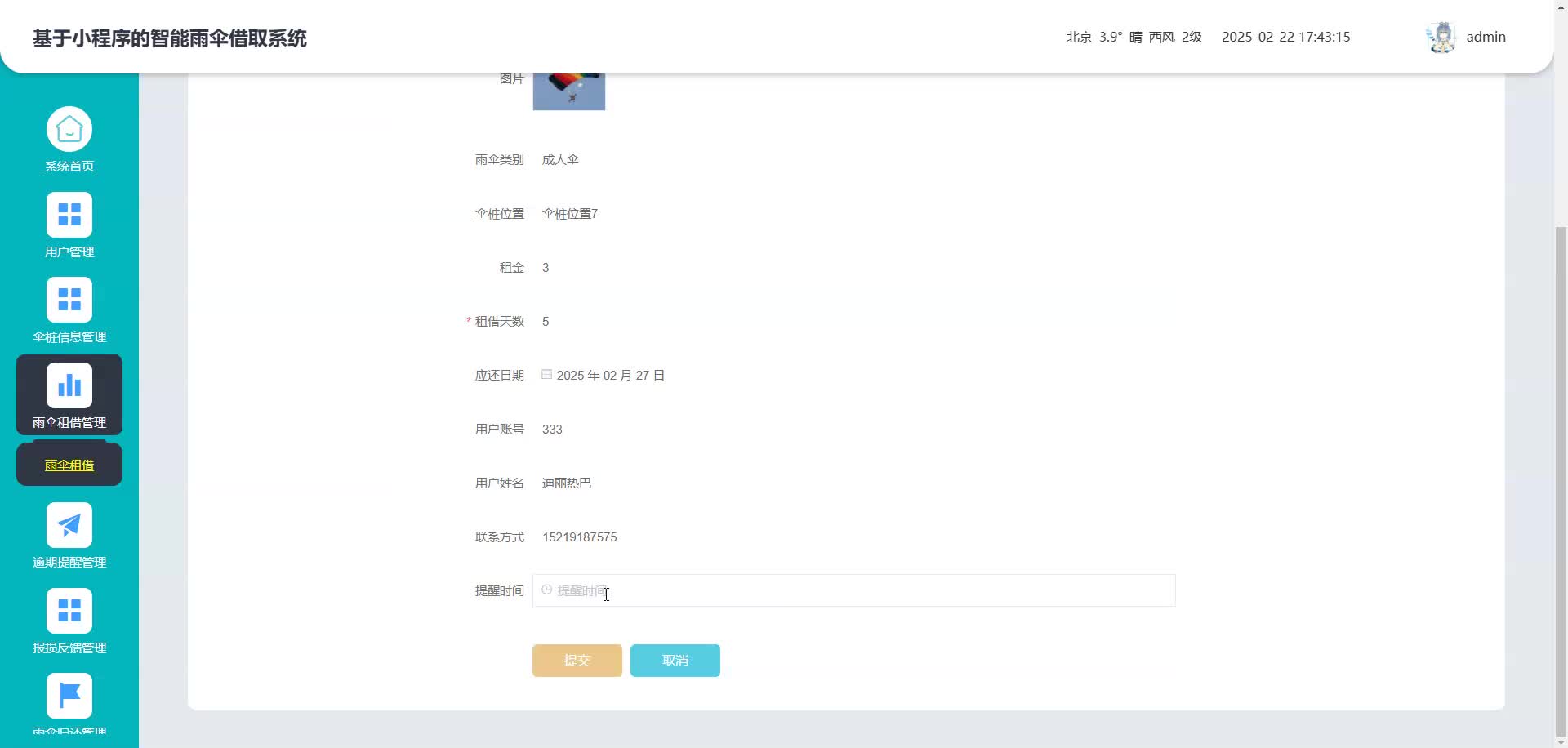Image resolution: width=1568 pixels, height=748 pixels.
Task: Click the 雨伞租借管理 chart icon
Action: (x=69, y=384)
